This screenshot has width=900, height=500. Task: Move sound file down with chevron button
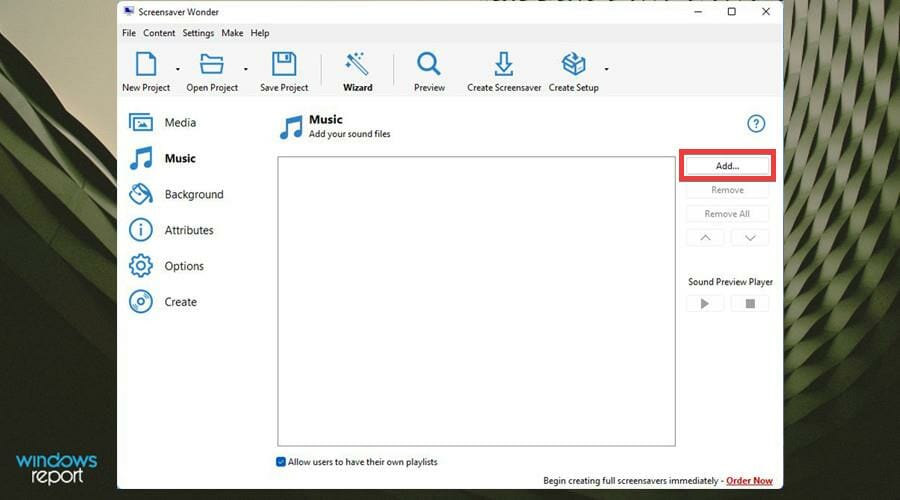[750, 238]
